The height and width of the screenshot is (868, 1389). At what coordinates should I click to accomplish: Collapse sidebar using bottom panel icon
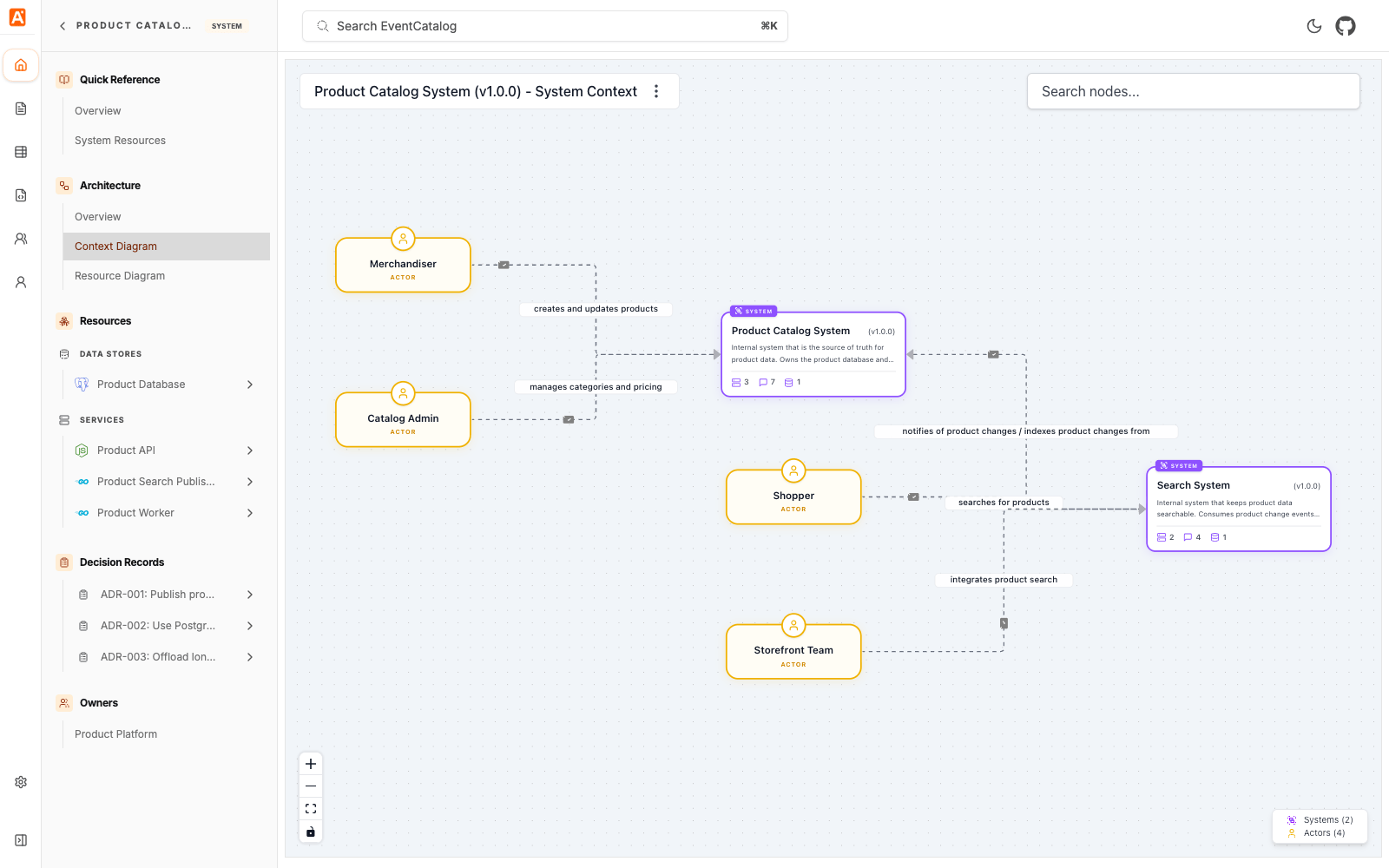[x=21, y=840]
